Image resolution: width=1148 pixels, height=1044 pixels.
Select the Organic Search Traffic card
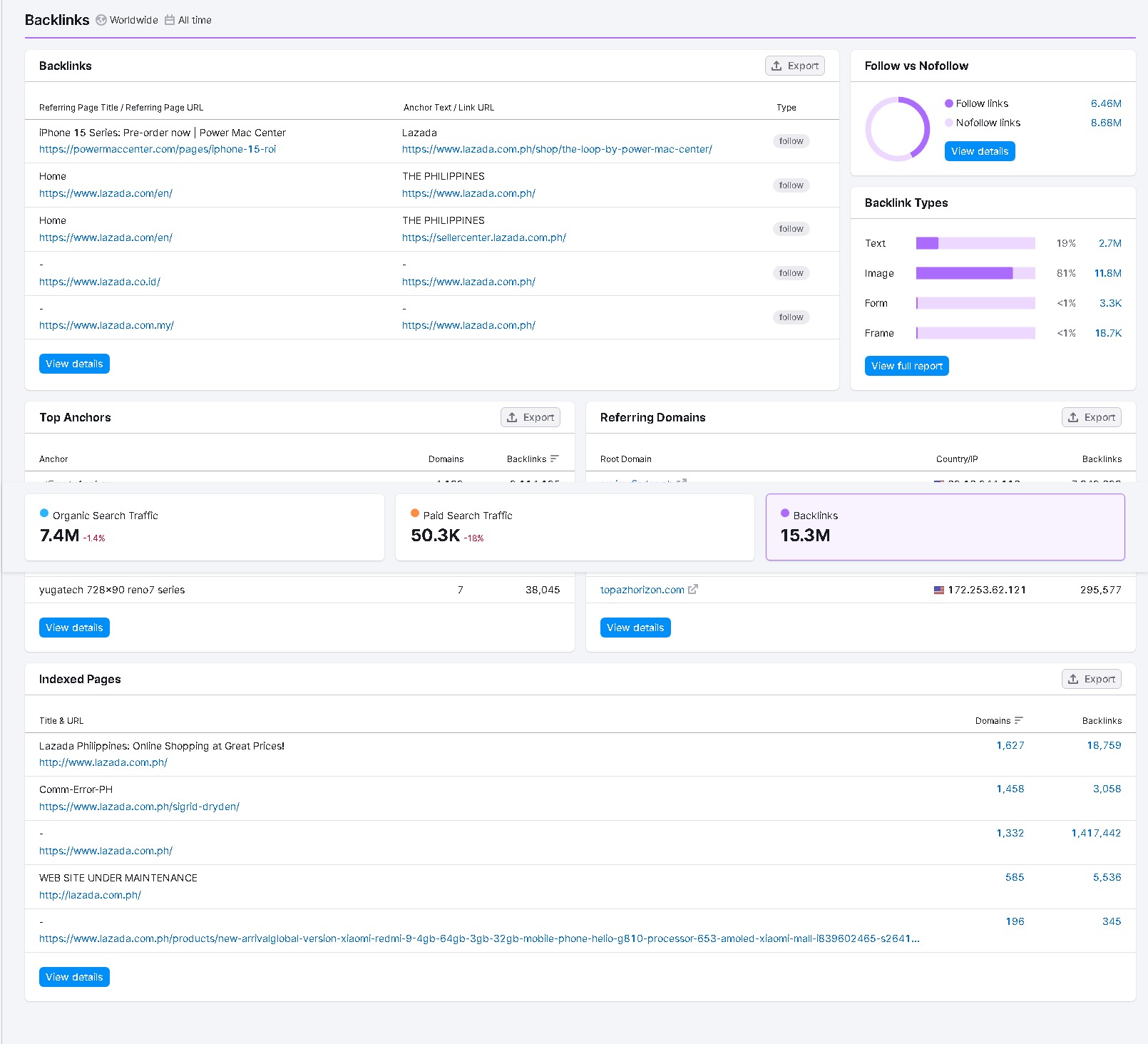pyautogui.click(x=205, y=527)
